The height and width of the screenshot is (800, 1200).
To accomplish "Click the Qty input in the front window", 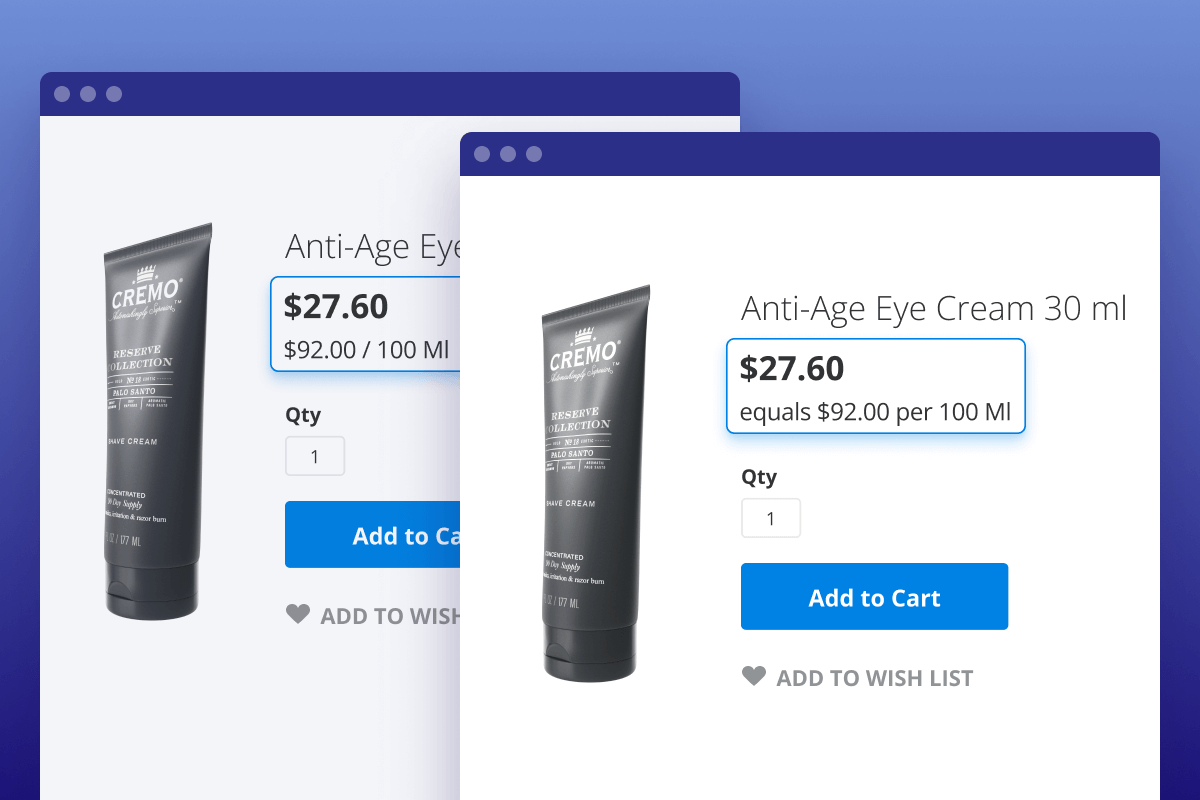I will click(770, 517).
